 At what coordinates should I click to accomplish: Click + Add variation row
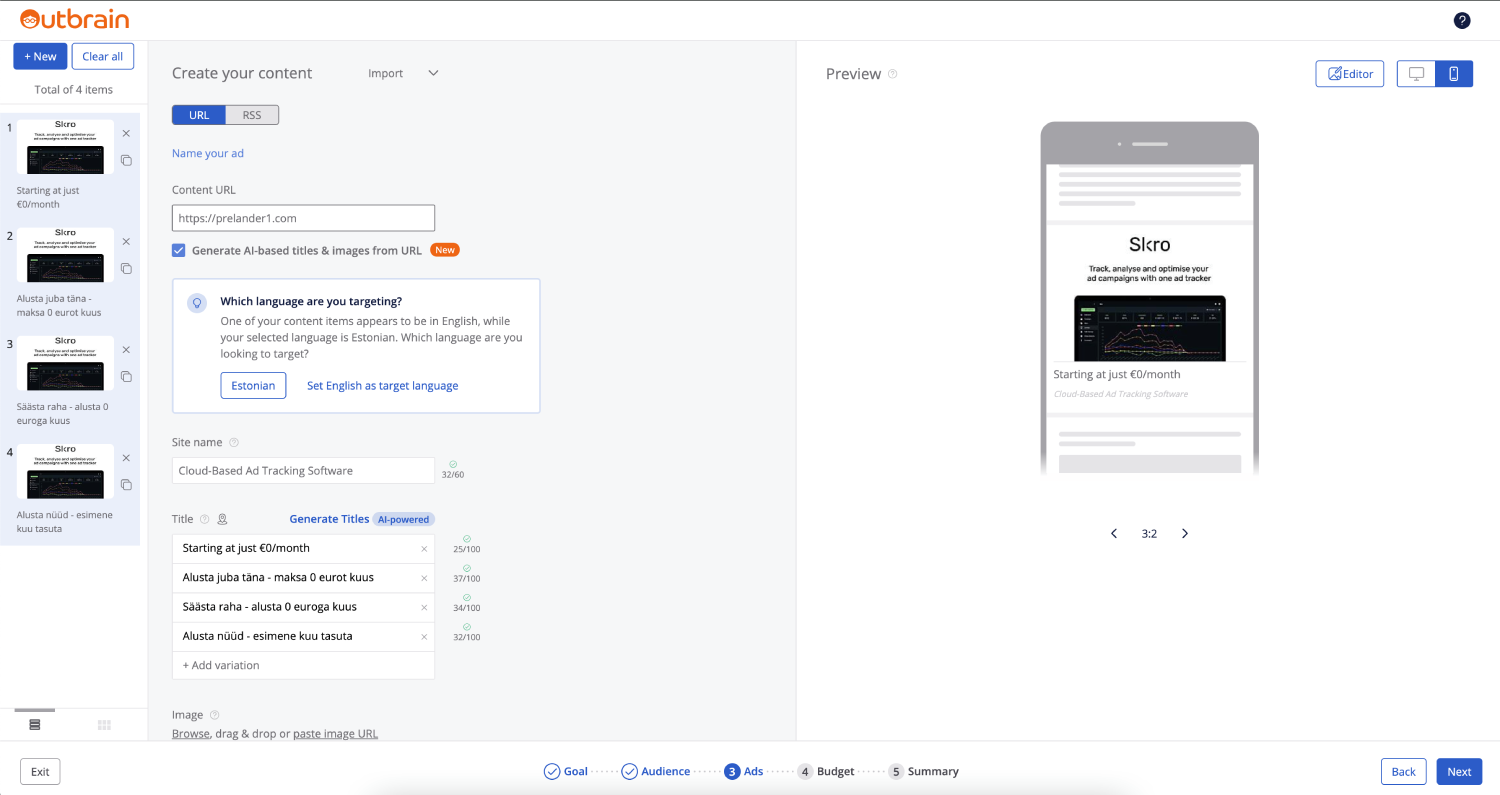pos(303,665)
